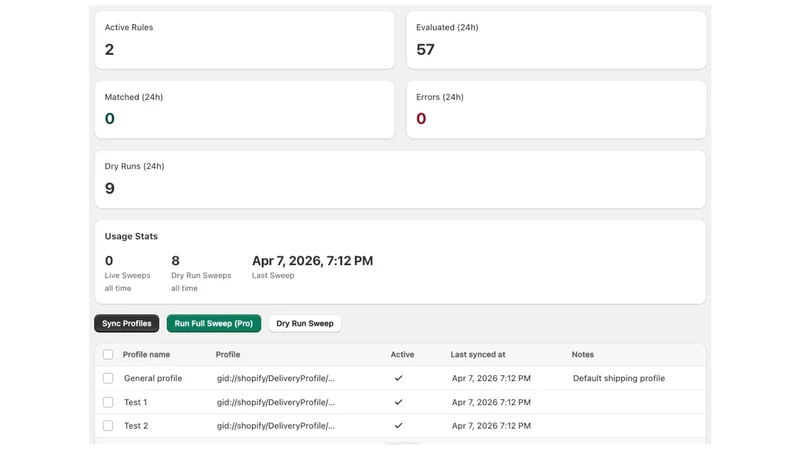
Task: Click the Last synced at column header
Action: pyautogui.click(x=478, y=354)
